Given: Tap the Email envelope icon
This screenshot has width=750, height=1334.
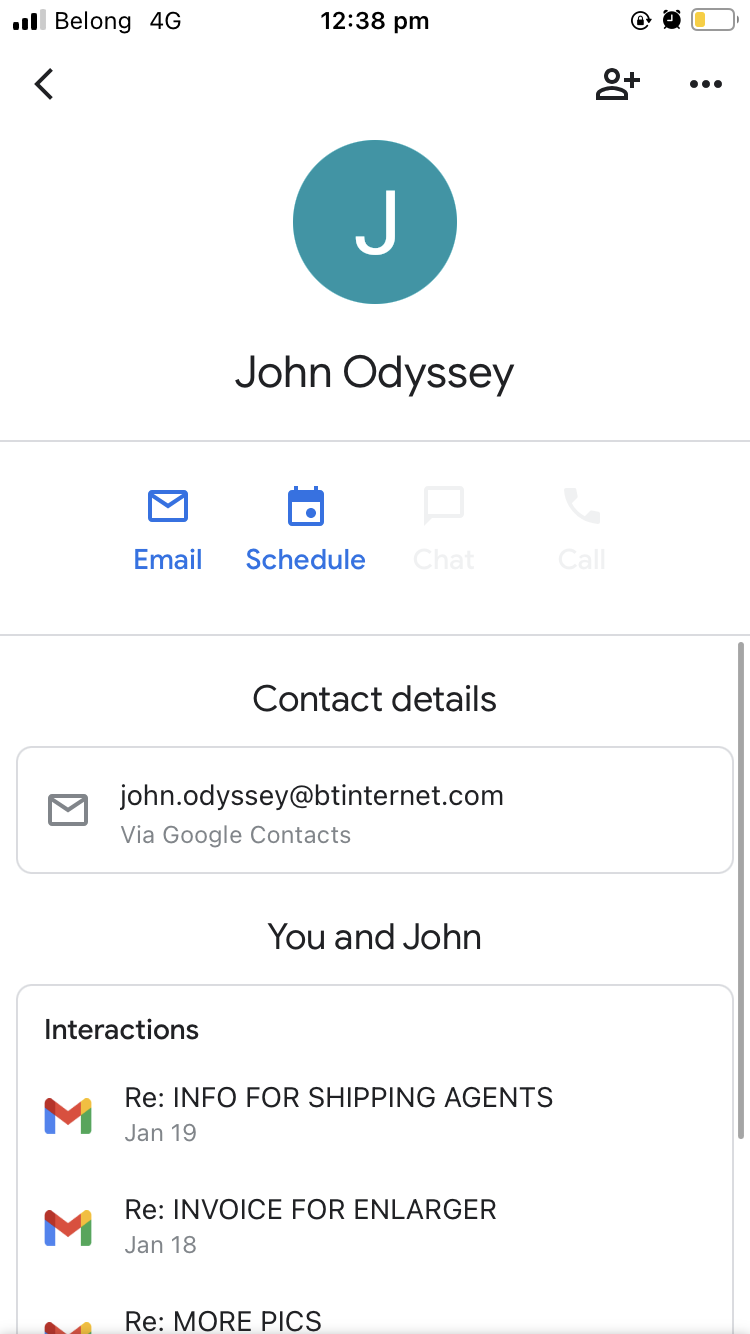Looking at the screenshot, I should [x=168, y=506].
